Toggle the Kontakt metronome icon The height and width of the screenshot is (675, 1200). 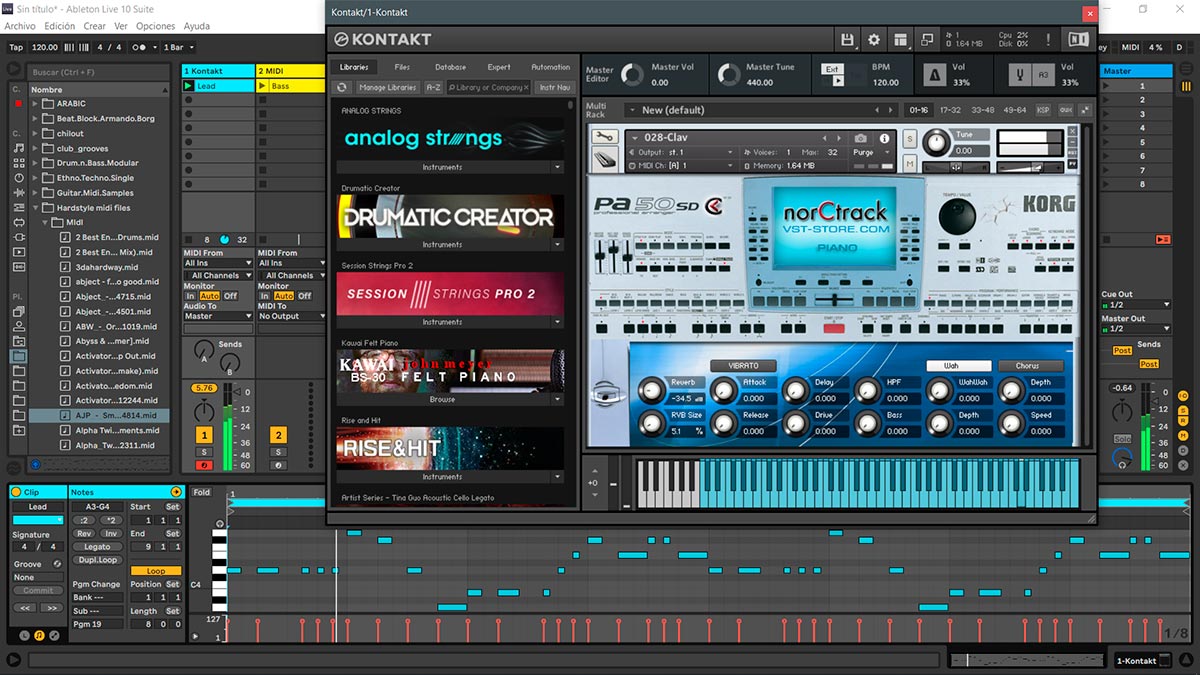[934, 75]
